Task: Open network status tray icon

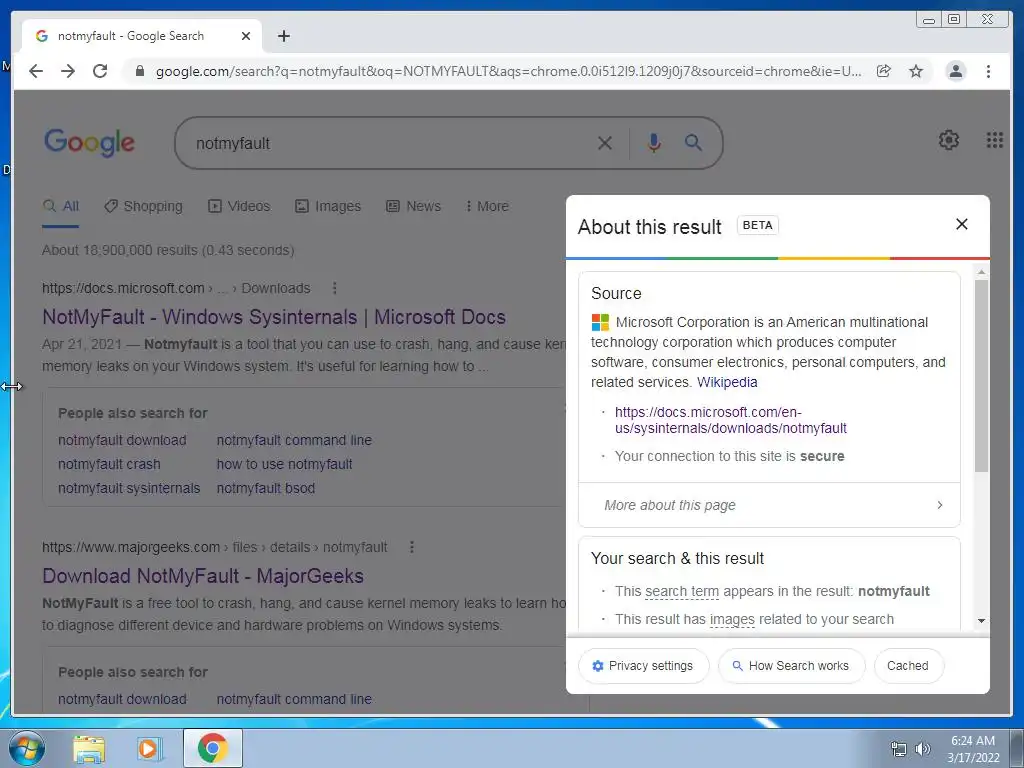Action: [x=899, y=749]
